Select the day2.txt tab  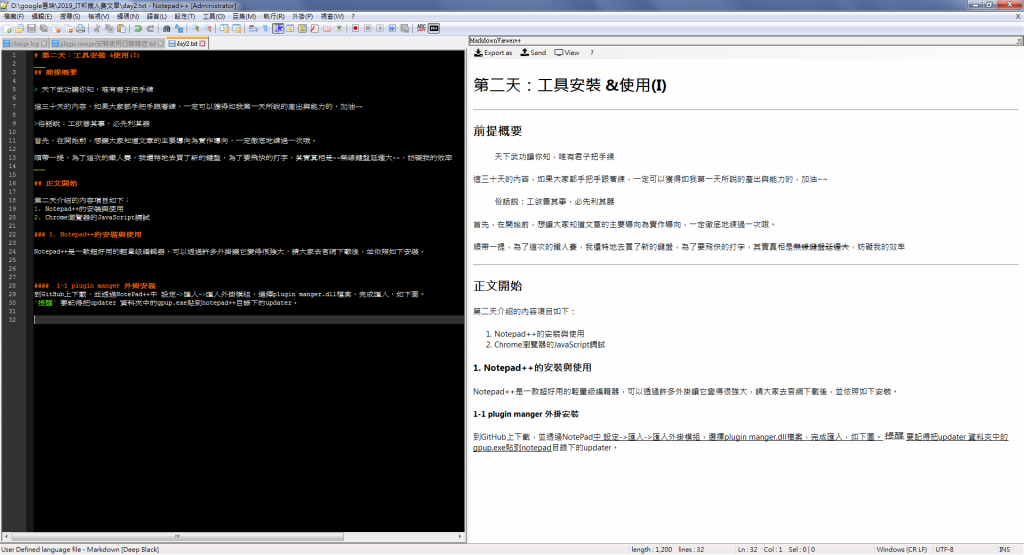[187, 44]
